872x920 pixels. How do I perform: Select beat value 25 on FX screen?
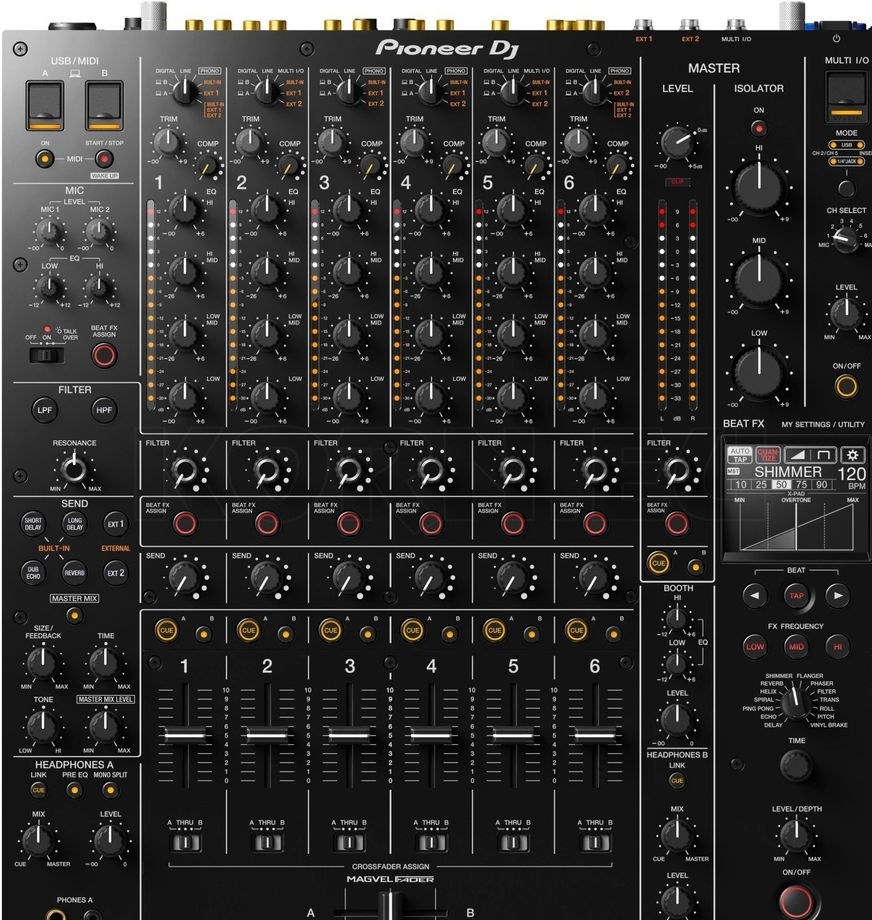(x=761, y=485)
